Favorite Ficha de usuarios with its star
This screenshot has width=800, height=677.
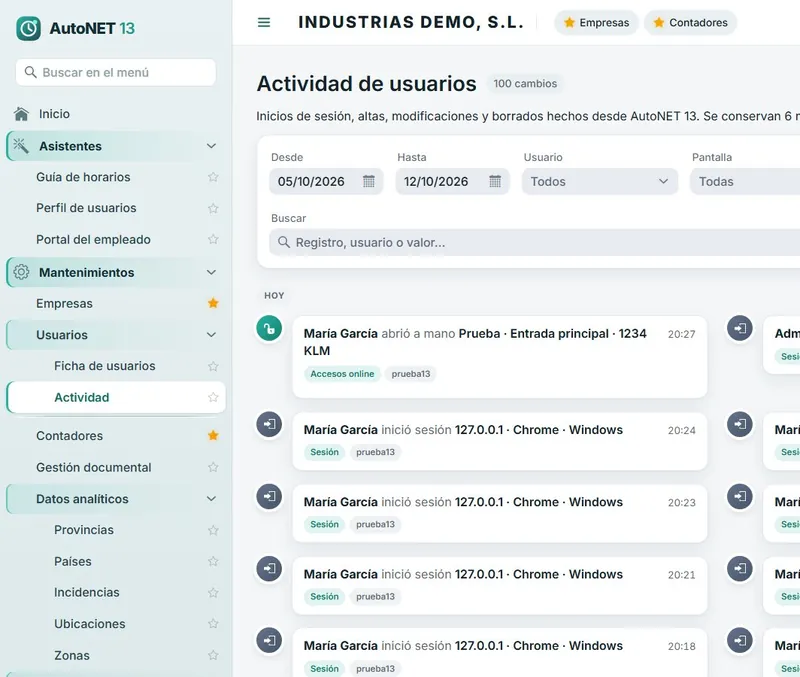pyautogui.click(x=213, y=366)
